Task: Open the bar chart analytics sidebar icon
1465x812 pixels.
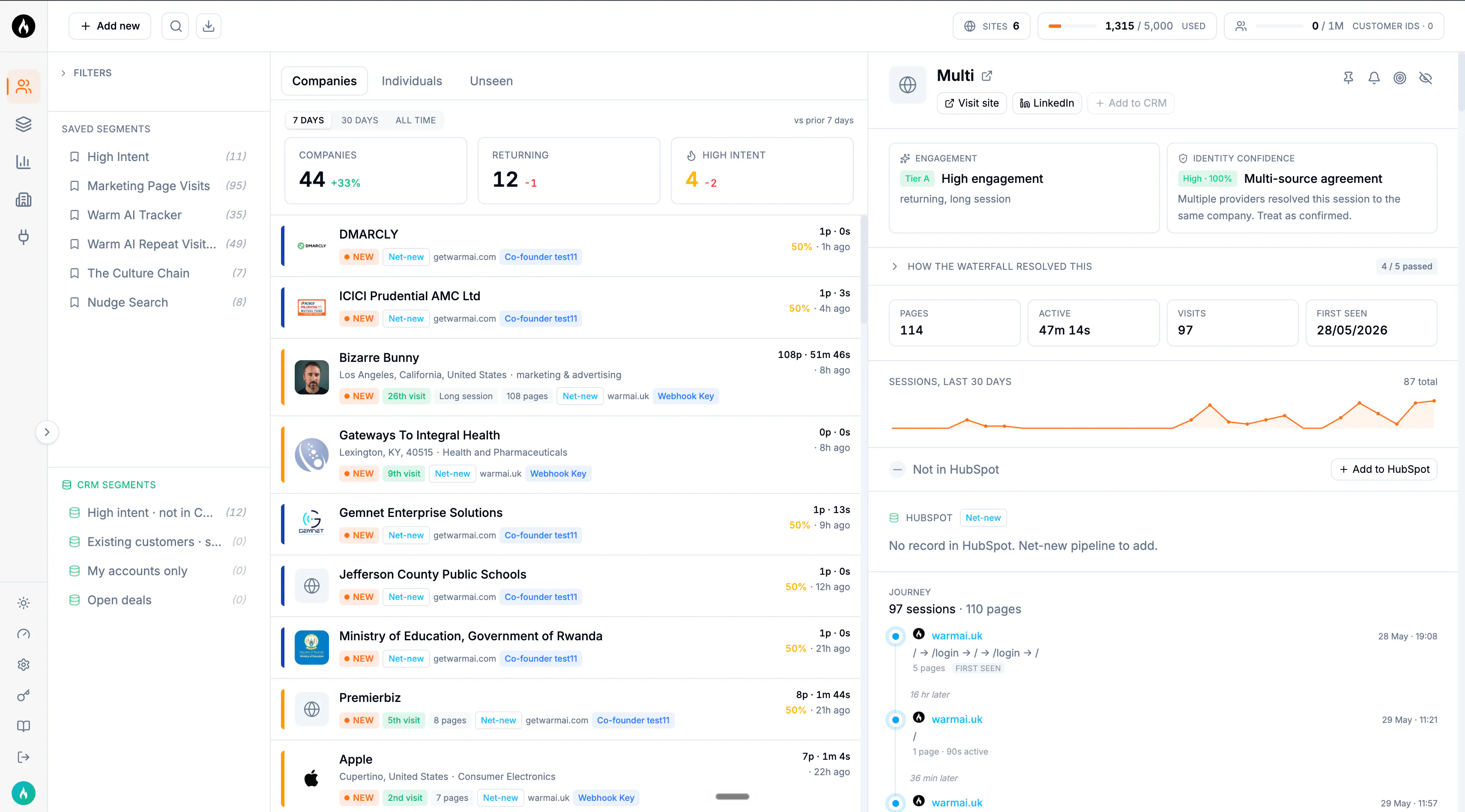Action: [23, 162]
